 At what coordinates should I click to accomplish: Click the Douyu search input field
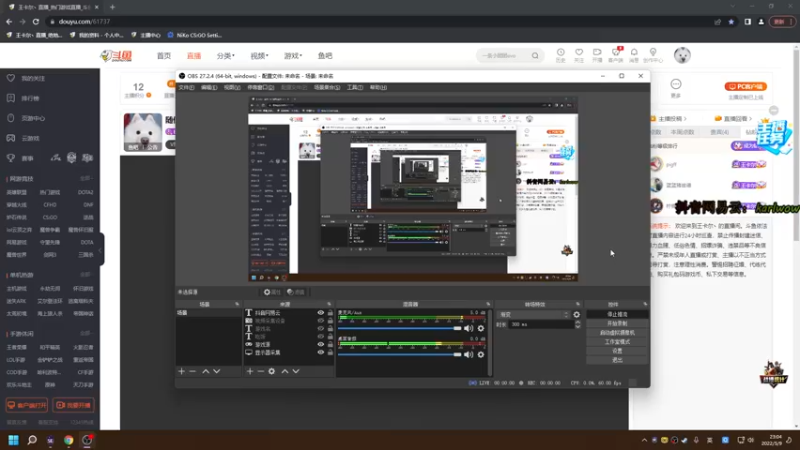(504, 56)
